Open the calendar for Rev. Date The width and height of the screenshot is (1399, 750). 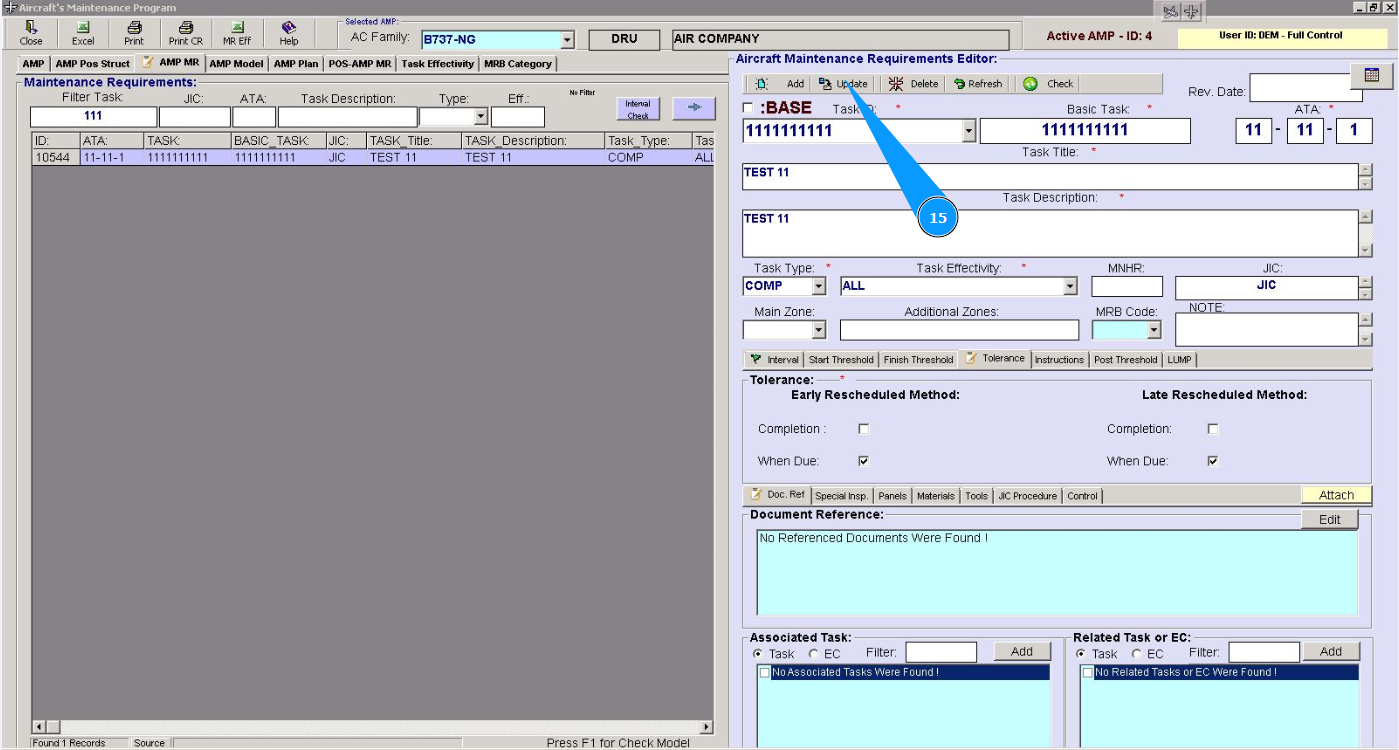click(x=1371, y=76)
